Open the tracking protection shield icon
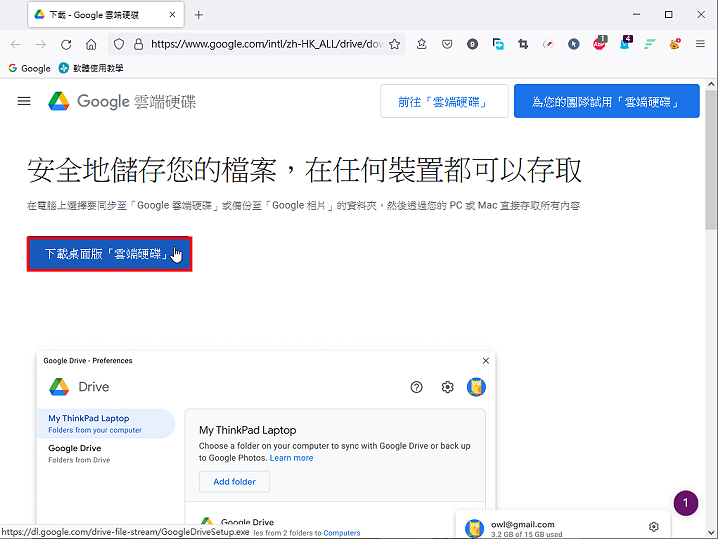 click(119, 44)
